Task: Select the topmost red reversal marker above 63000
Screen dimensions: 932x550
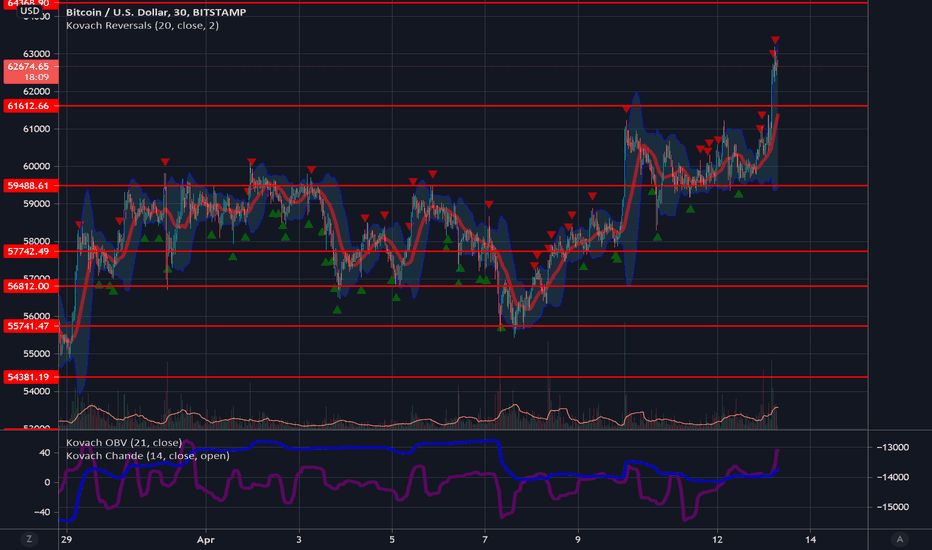Action: (775, 40)
